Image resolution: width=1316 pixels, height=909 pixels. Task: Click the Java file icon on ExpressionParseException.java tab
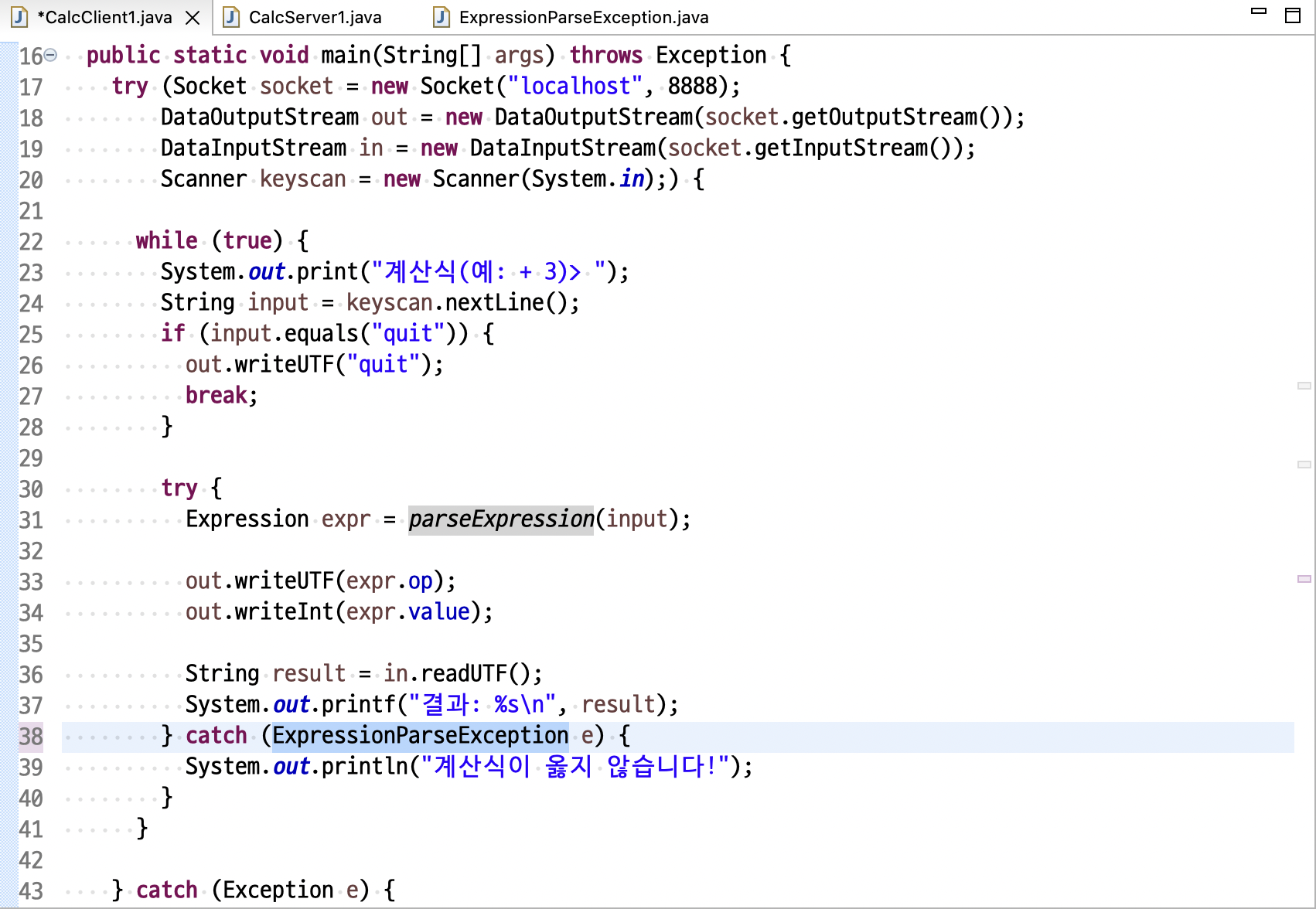tap(442, 17)
